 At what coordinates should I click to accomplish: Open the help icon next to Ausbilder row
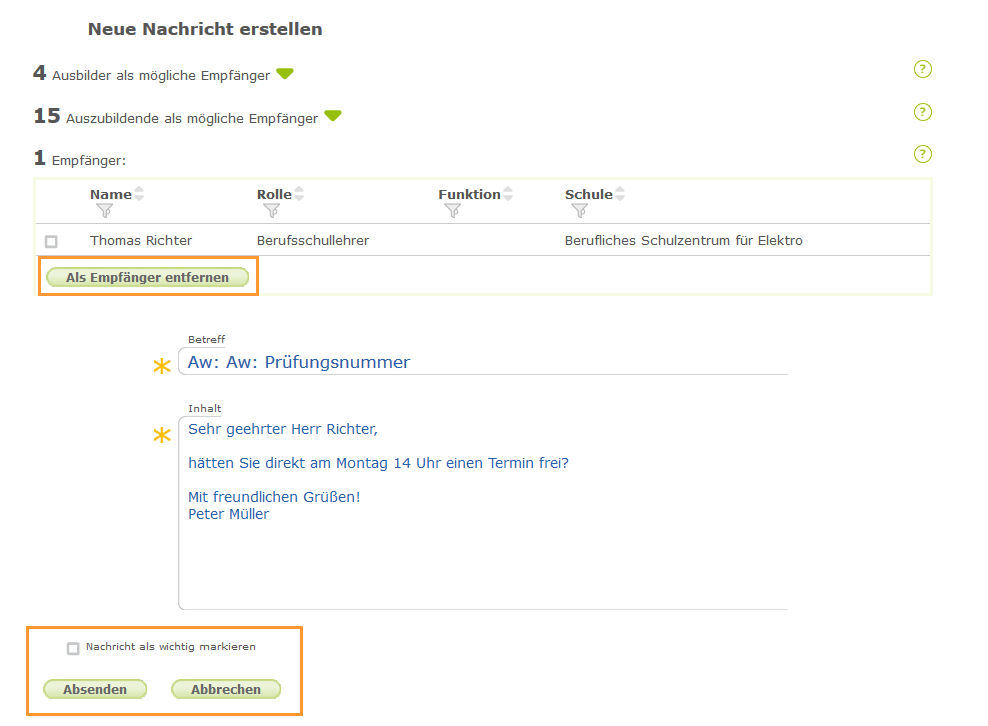tap(922, 69)
